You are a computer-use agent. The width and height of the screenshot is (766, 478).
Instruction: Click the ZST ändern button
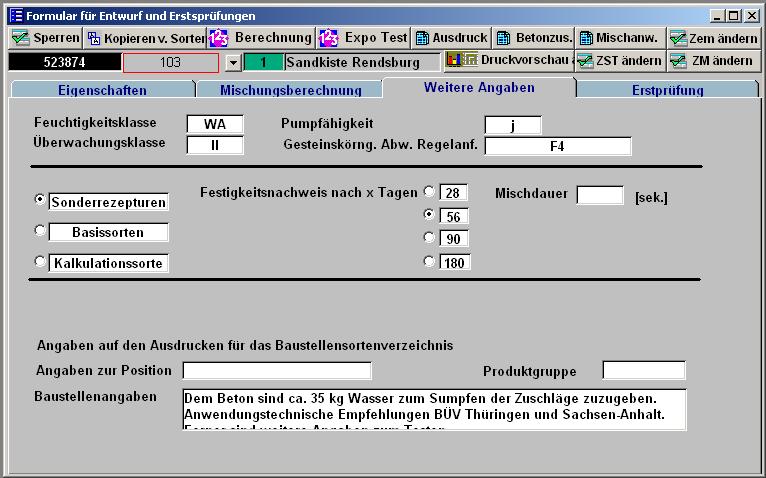coord(619,60)
